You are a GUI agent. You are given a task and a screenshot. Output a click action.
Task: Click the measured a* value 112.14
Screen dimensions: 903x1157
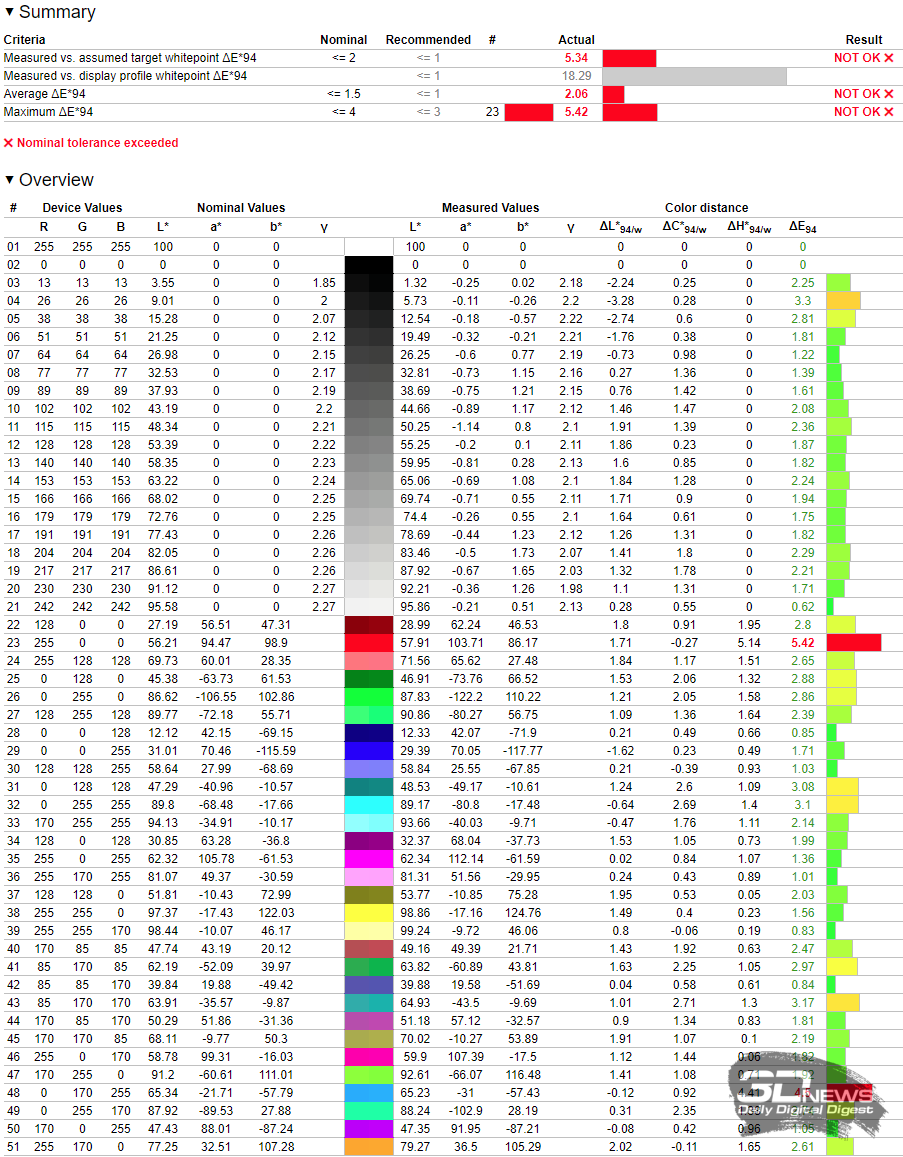(x=466, y=859)
